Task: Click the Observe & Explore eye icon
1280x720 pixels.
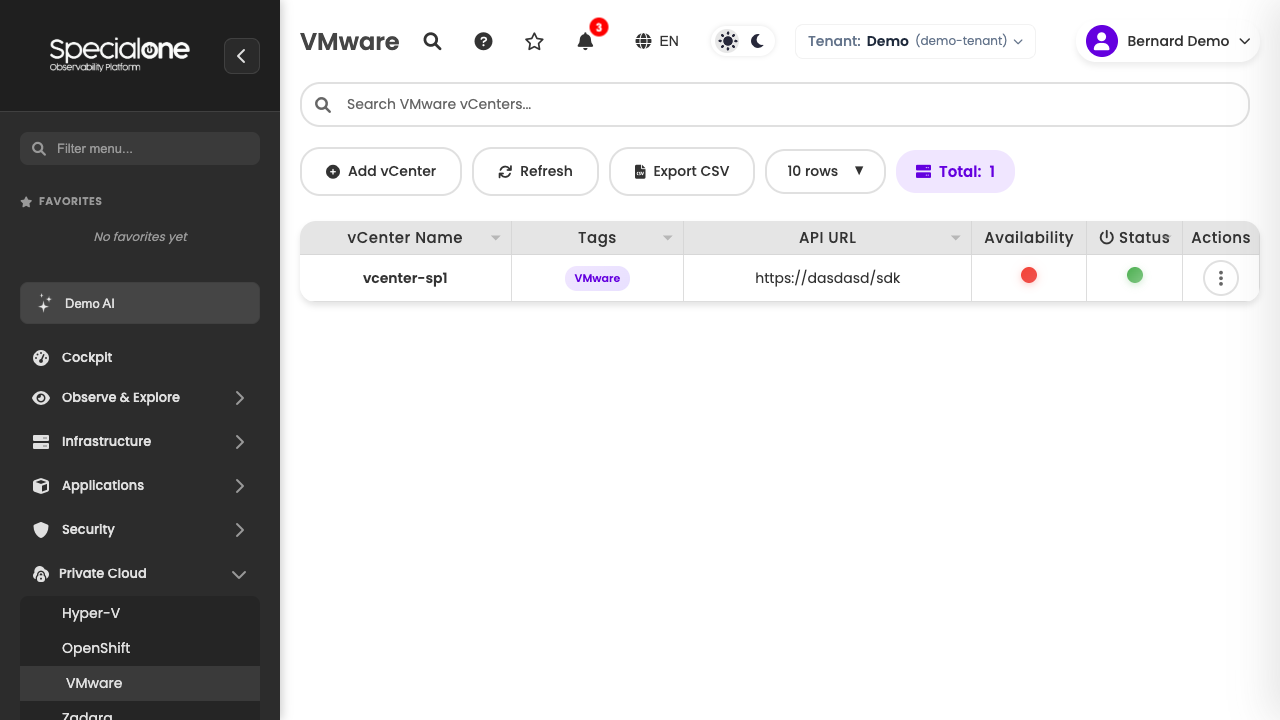Action: [41, 397]
